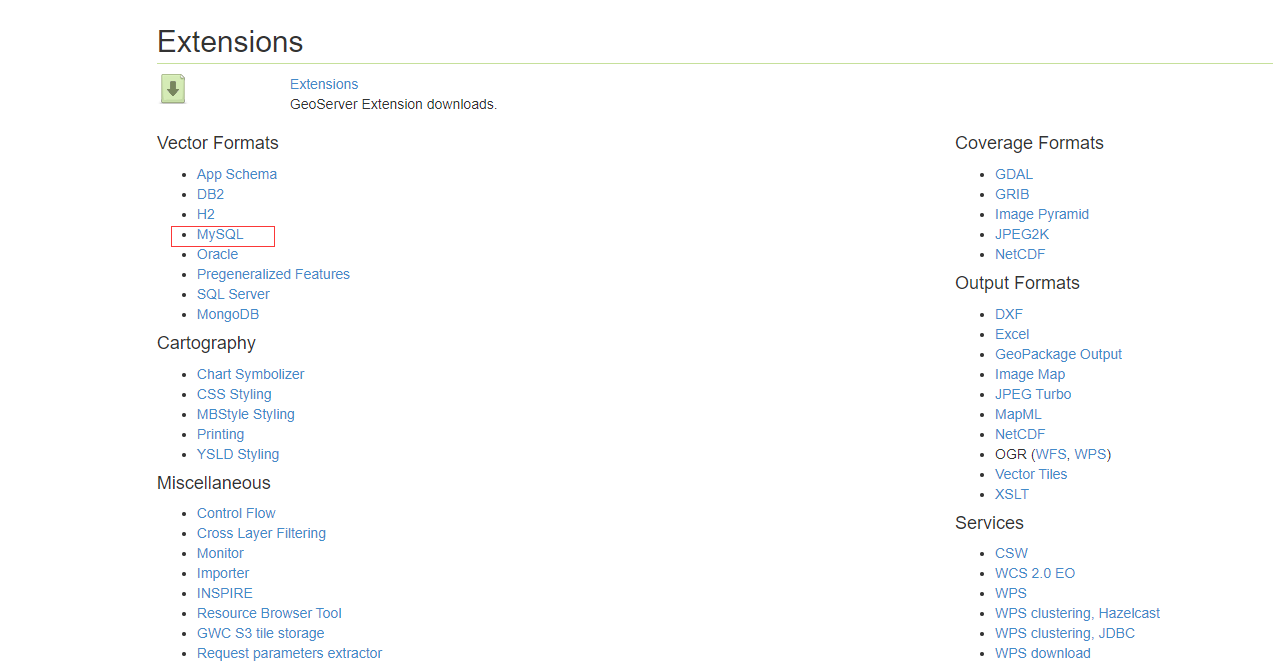Click the Control Flow link
1273x668 pixels.
point(236,513)
